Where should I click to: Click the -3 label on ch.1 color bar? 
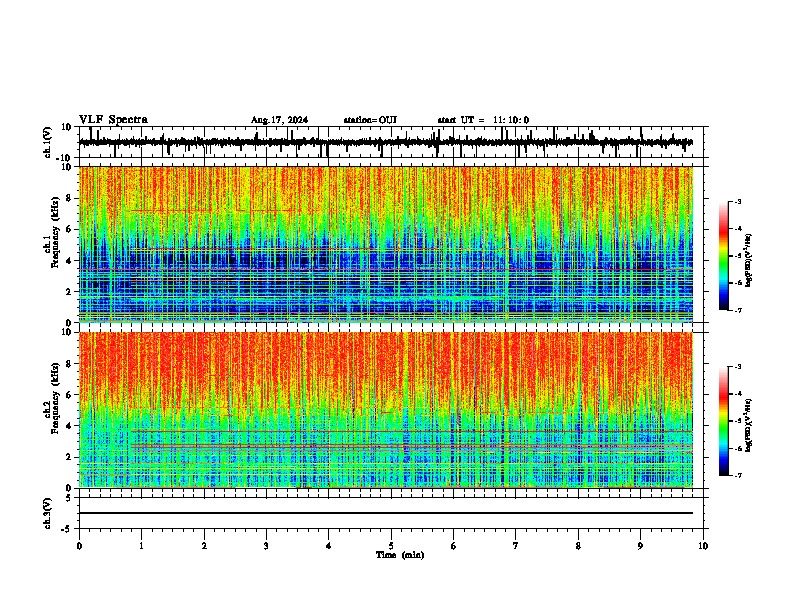738,201
